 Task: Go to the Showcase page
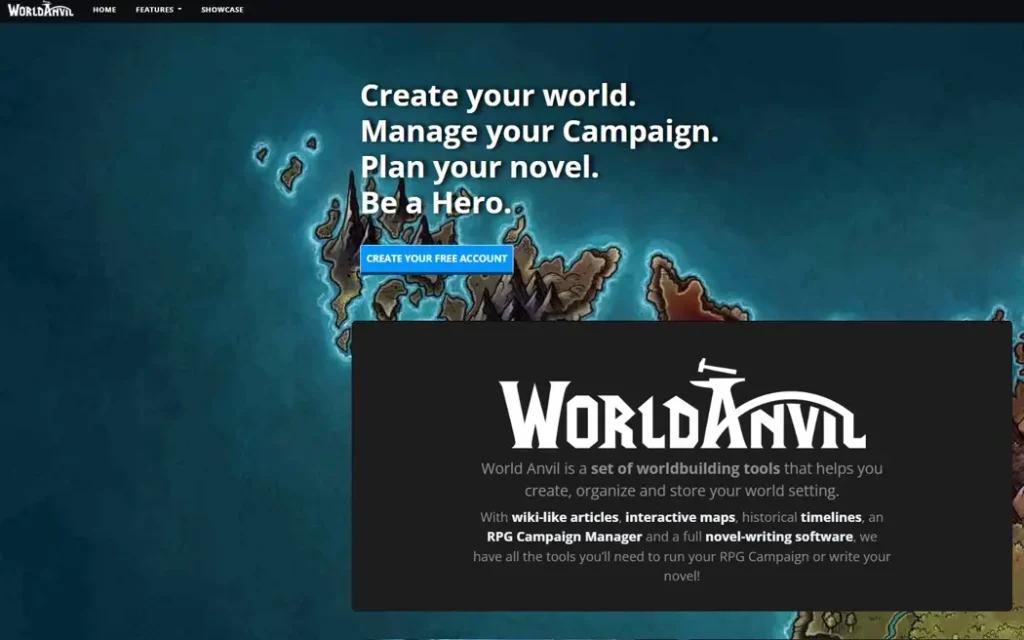click(222, 10)
